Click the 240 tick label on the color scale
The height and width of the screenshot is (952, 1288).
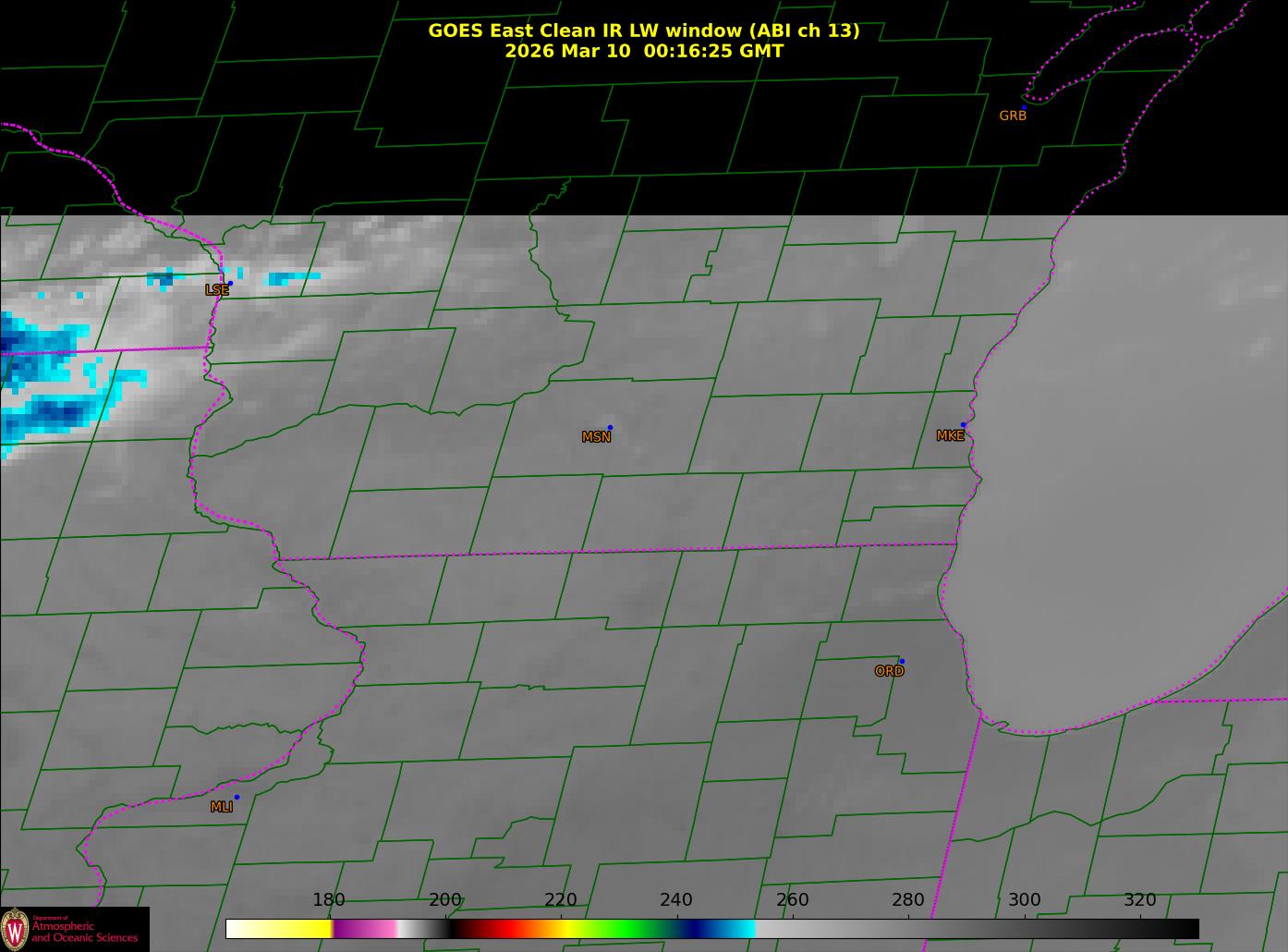(x=676, y=899)
